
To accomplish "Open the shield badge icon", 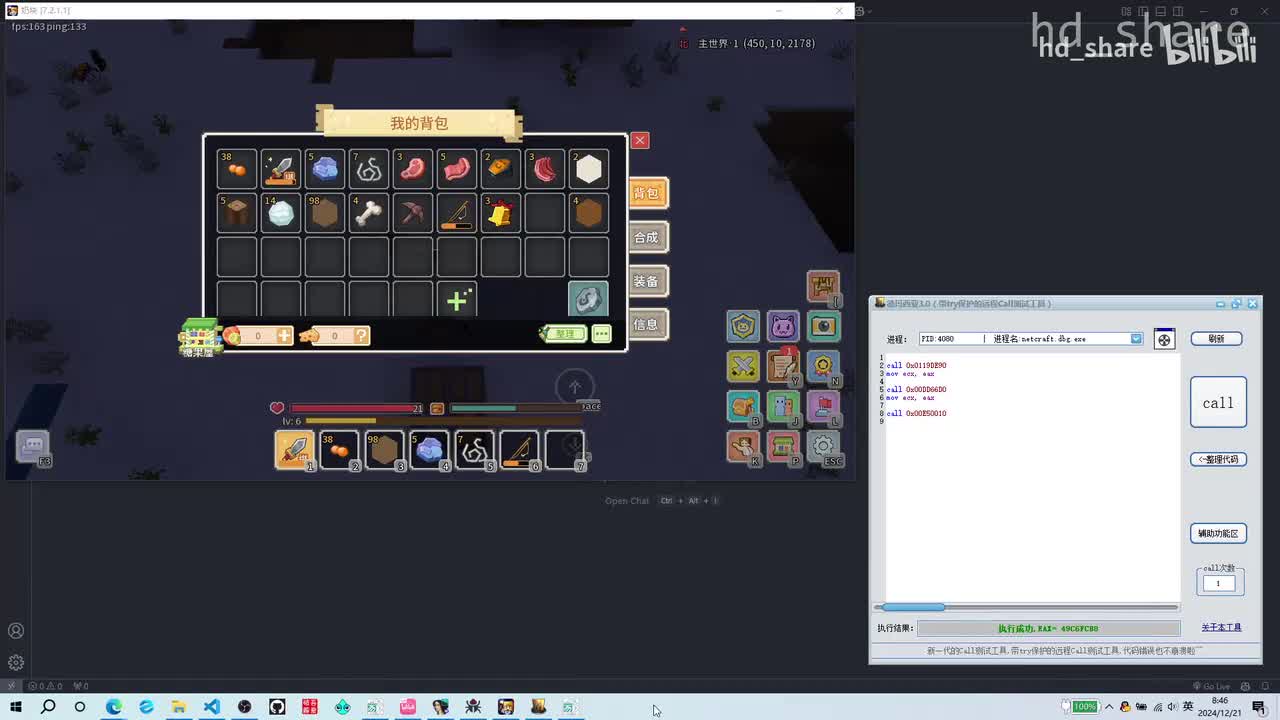I will click(743, 326).
